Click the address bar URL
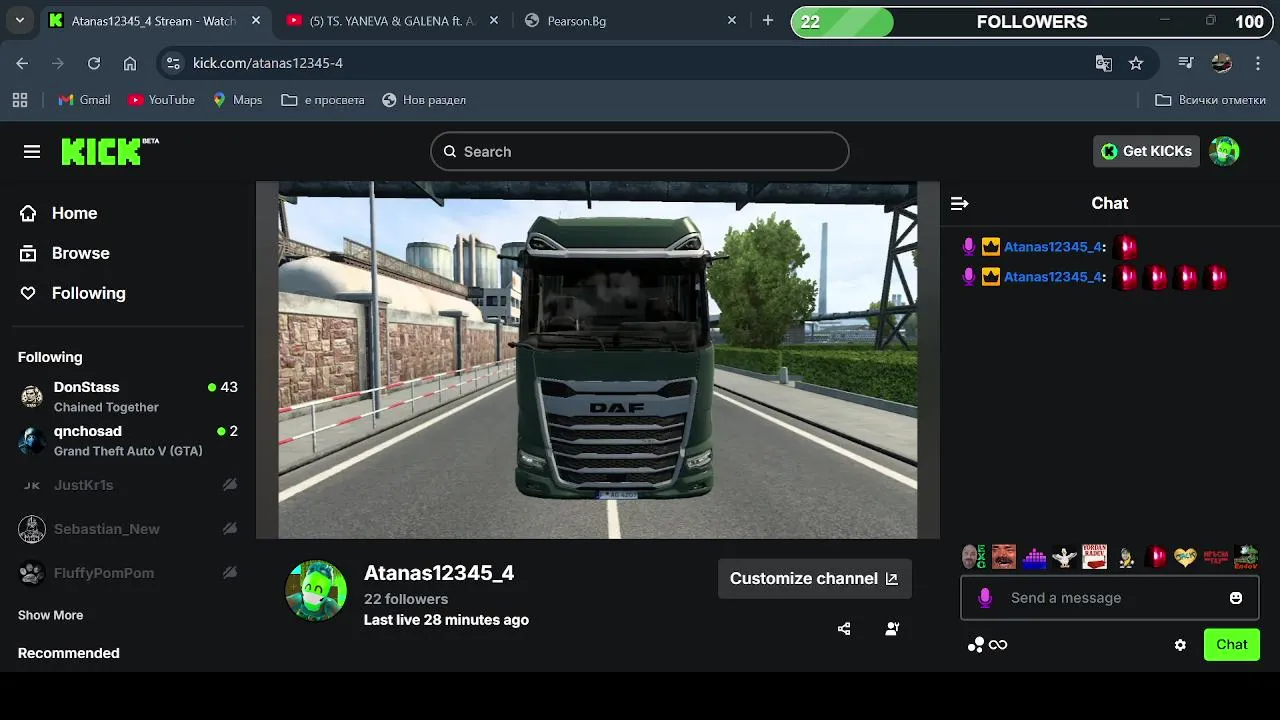Viewport: 1280px width, 720px height. click(x=267, y=63)
